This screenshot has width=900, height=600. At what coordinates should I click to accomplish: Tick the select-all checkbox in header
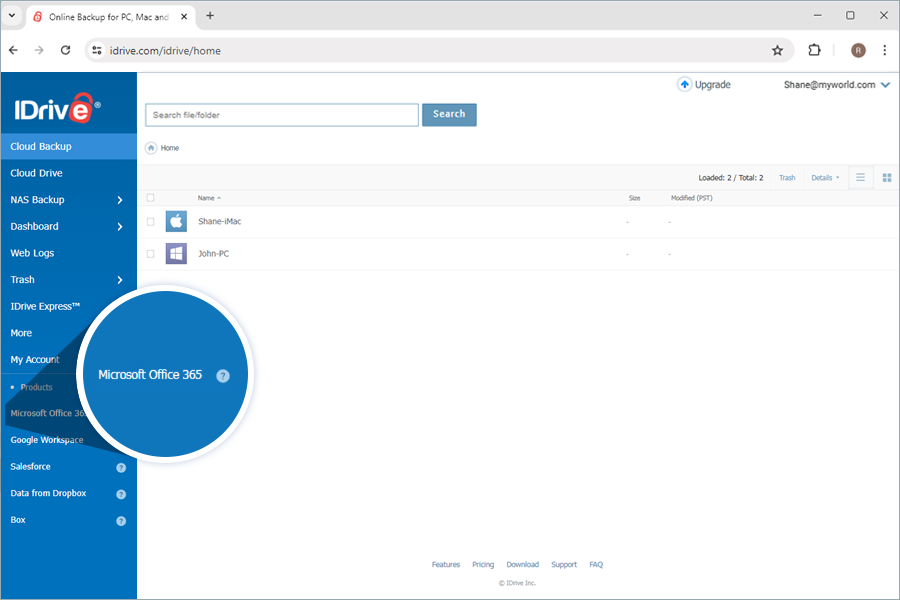click(x=150, y=198)
